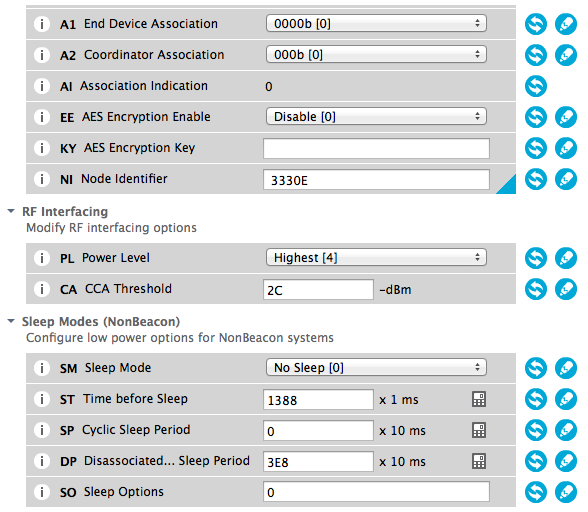588x512 pixels.
Task: Collapse the RF Interfacing section
Action: [x=11, y=211]
